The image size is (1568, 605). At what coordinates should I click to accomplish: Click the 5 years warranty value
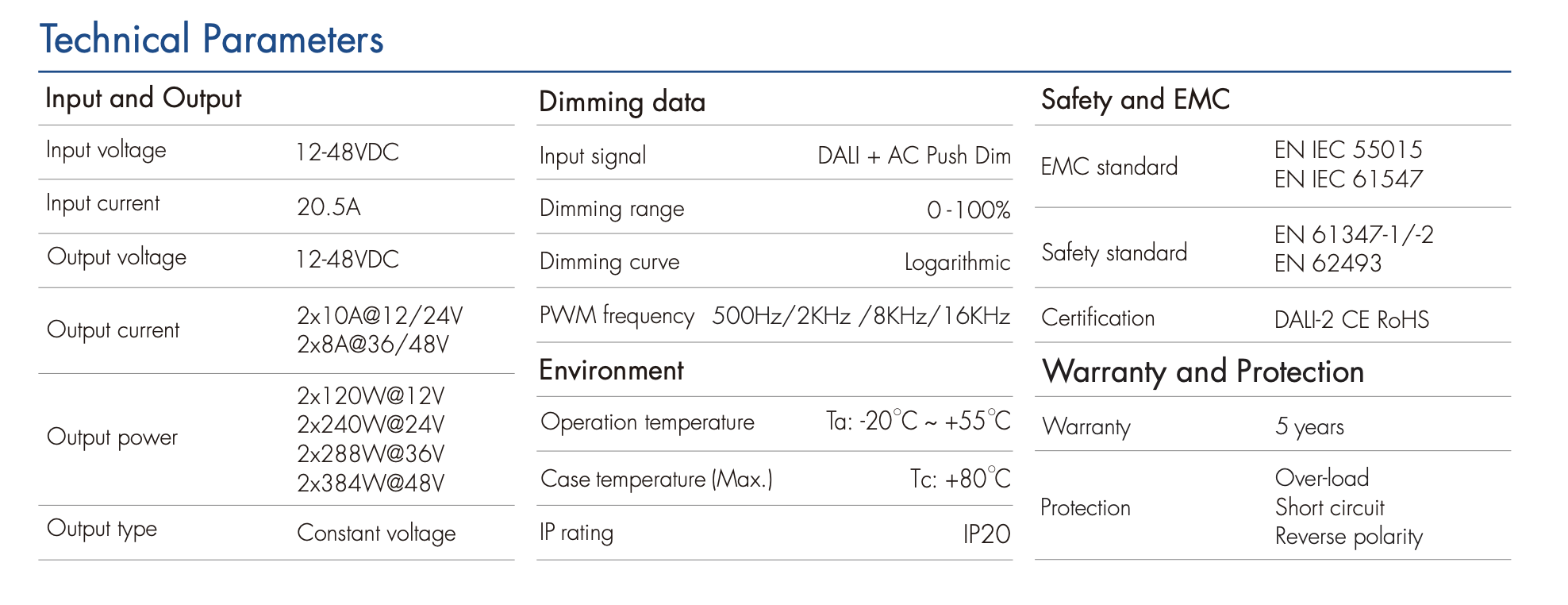point(1309,427)
